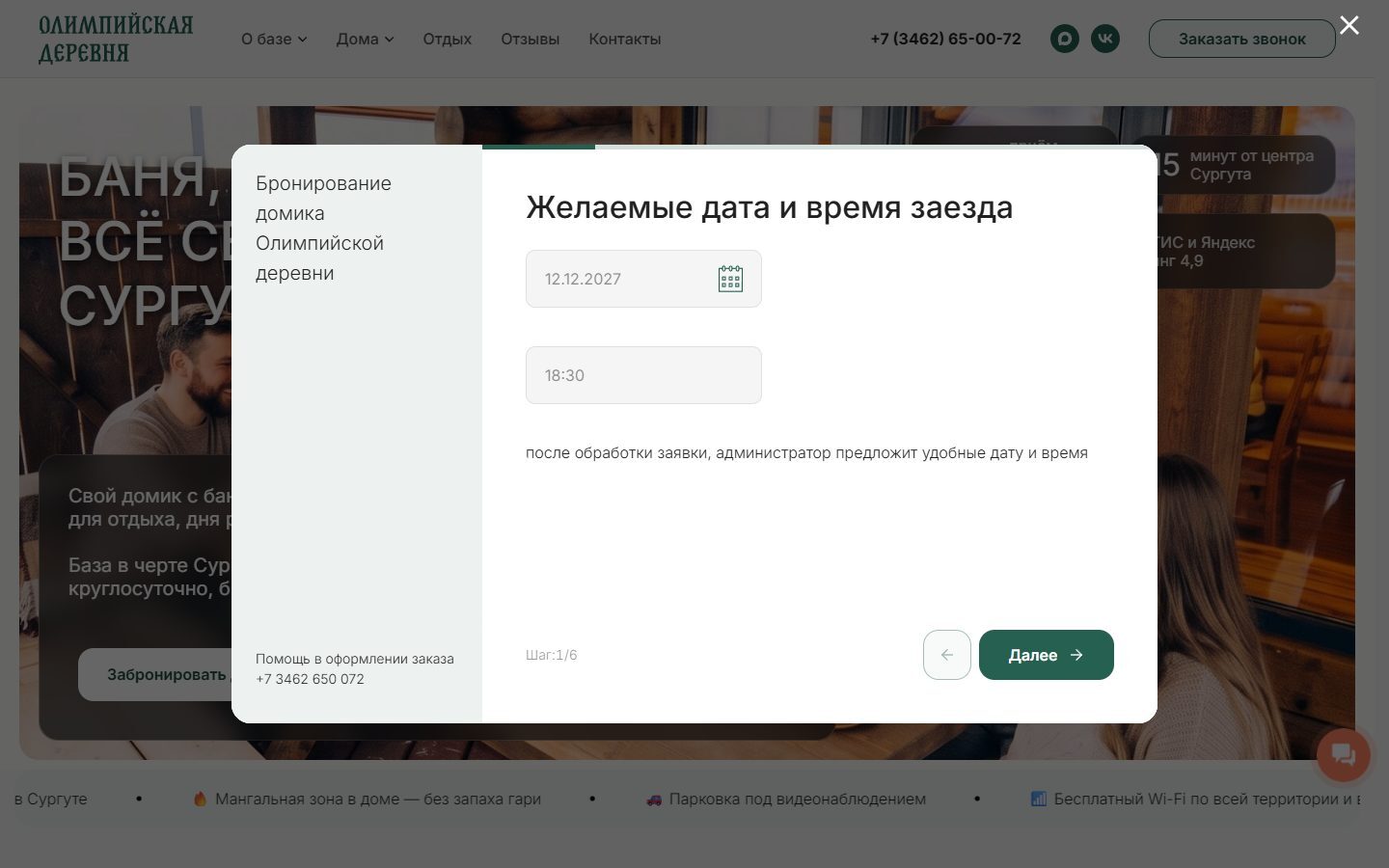Focus the date field showing 12.12.2027
The width and height of the screenshot is (1389, 868).
click(643, 279)
